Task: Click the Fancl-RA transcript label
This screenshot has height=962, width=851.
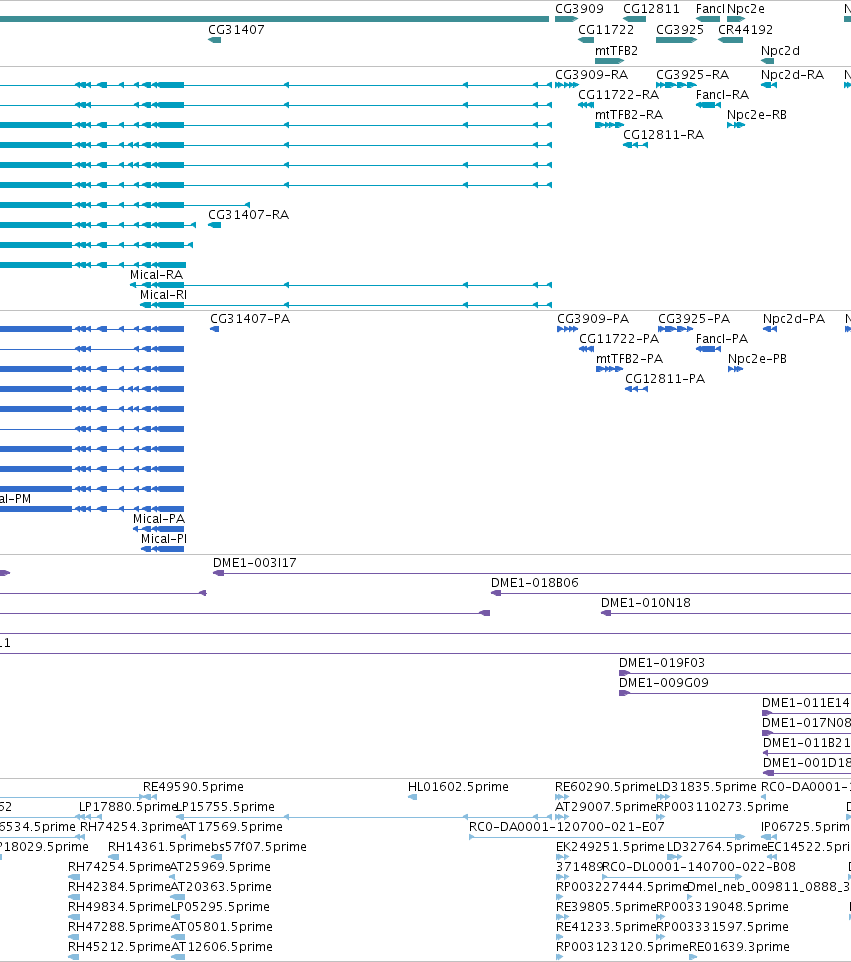Action: click(x=722, y=94)
